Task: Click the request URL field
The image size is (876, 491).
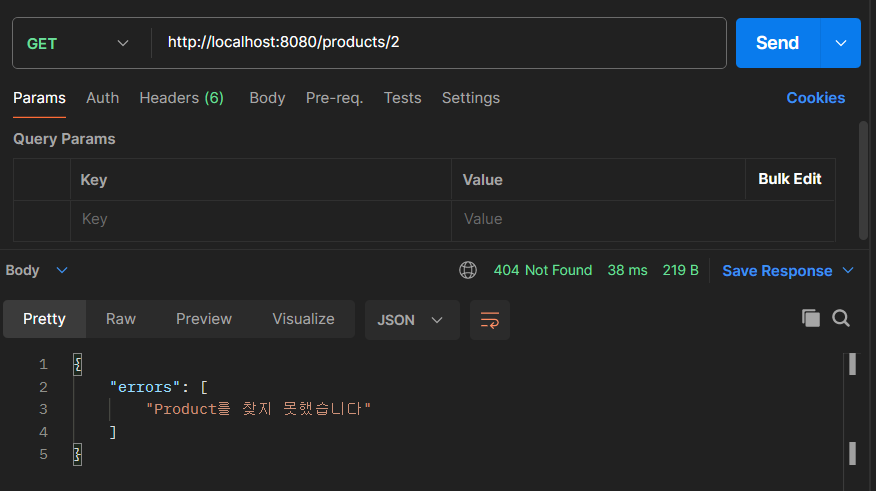Action: [x=439, y=43]
